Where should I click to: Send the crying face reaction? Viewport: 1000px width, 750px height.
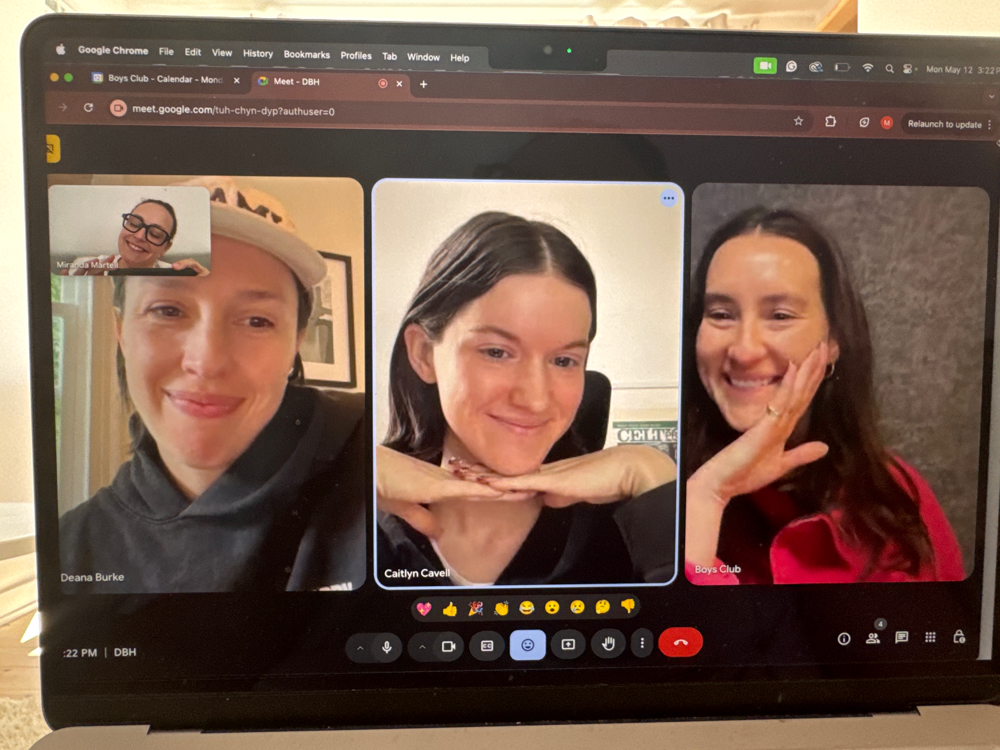coord(577,607)
